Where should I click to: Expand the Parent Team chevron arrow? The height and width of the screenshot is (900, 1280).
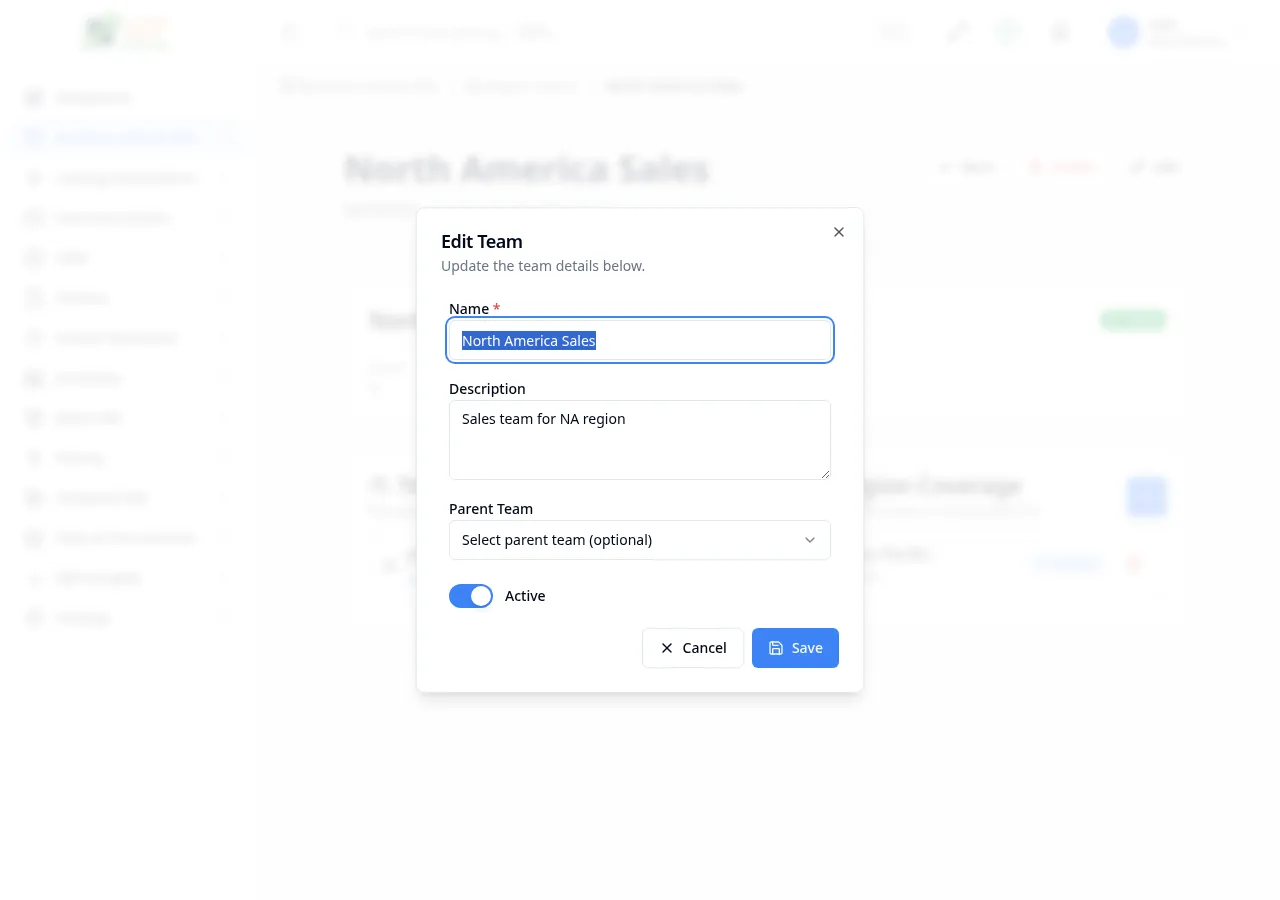pos(810,540)
